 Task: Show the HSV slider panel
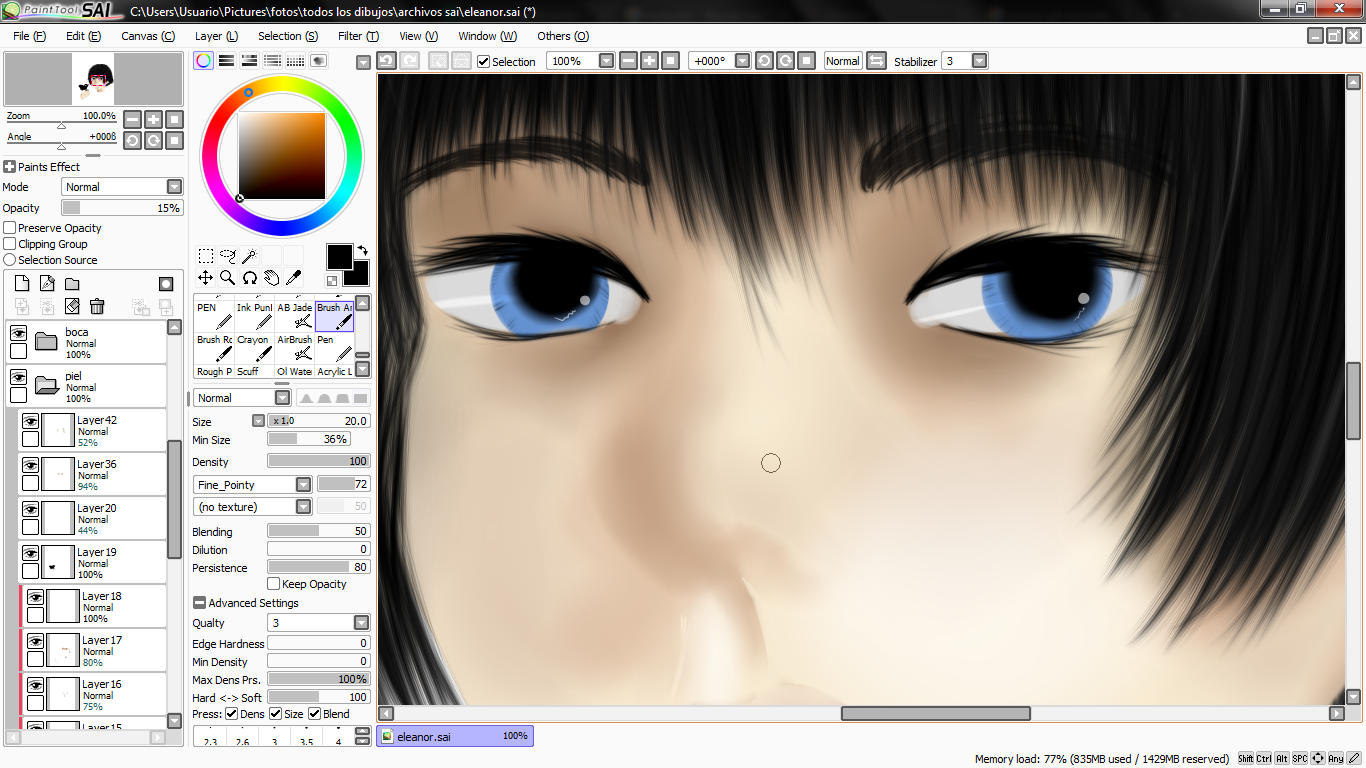click(x=250, y=61)
